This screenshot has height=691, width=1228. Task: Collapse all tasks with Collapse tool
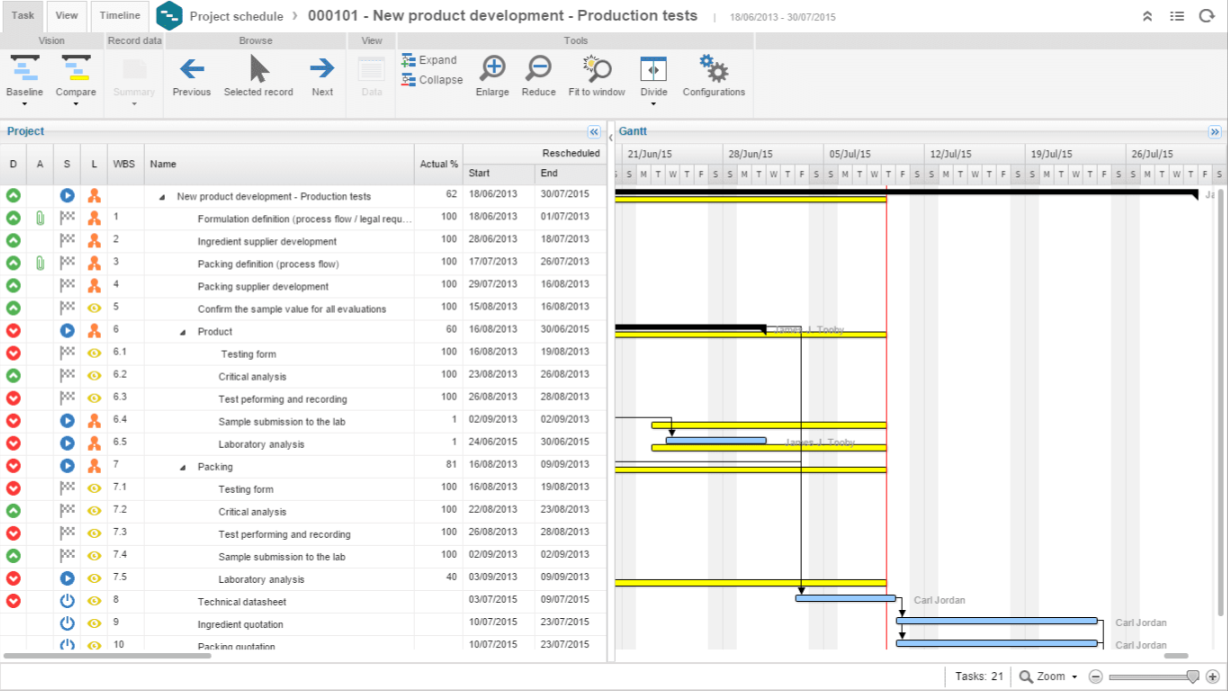click(432, 80)
